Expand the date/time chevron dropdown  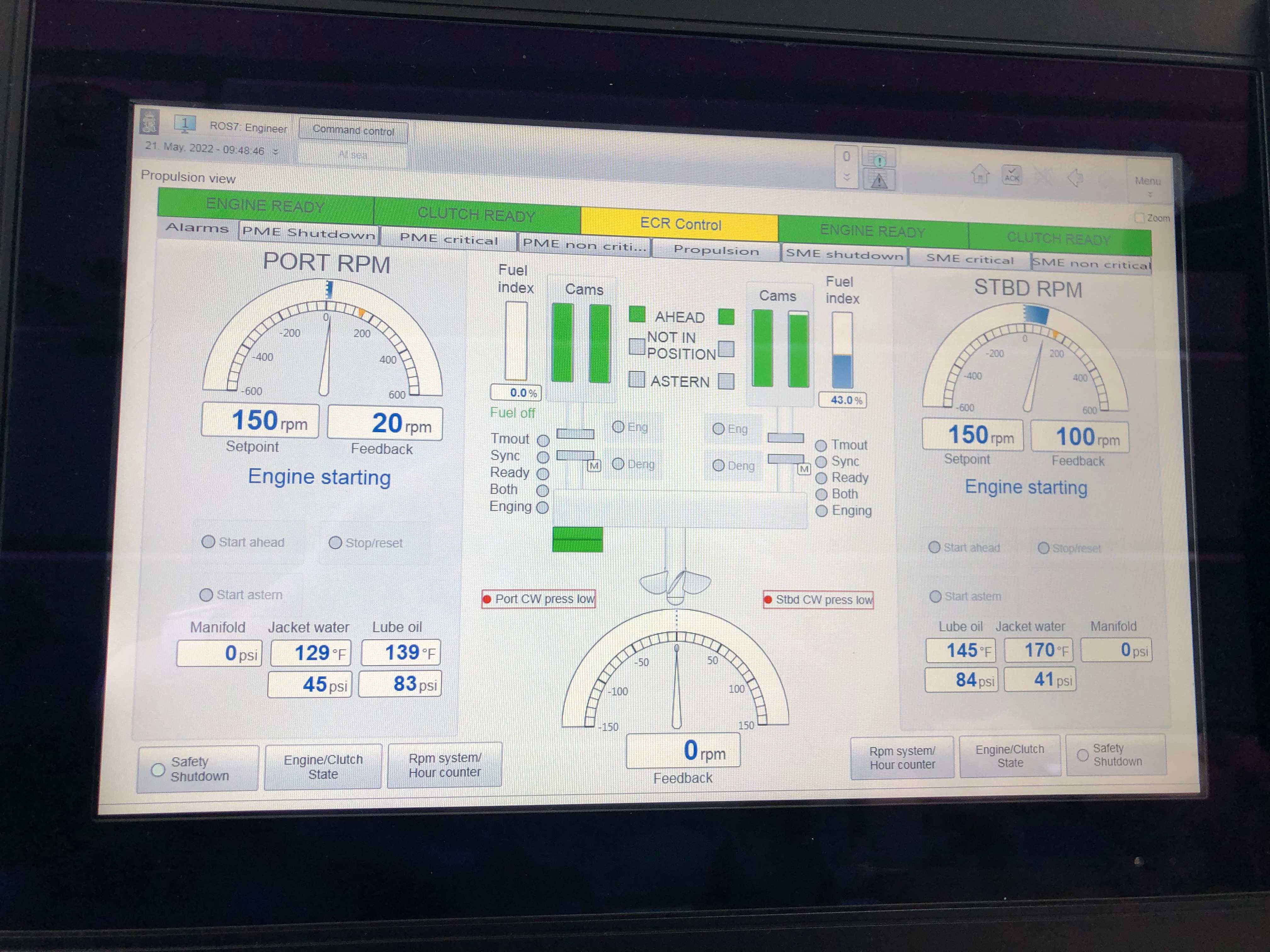(x=276, y=152)
